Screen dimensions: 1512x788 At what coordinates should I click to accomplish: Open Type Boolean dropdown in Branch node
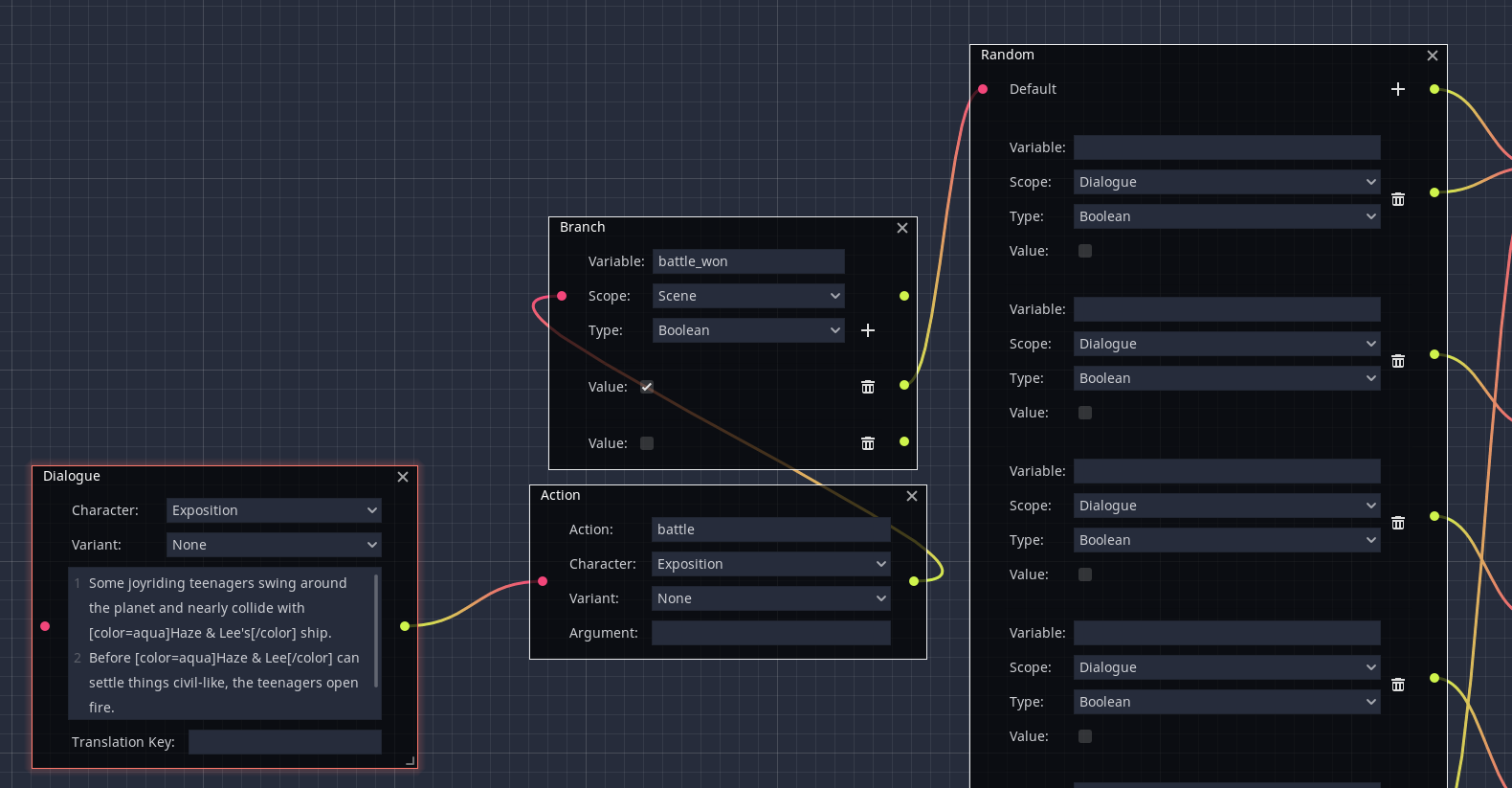[x=748, y=330]
